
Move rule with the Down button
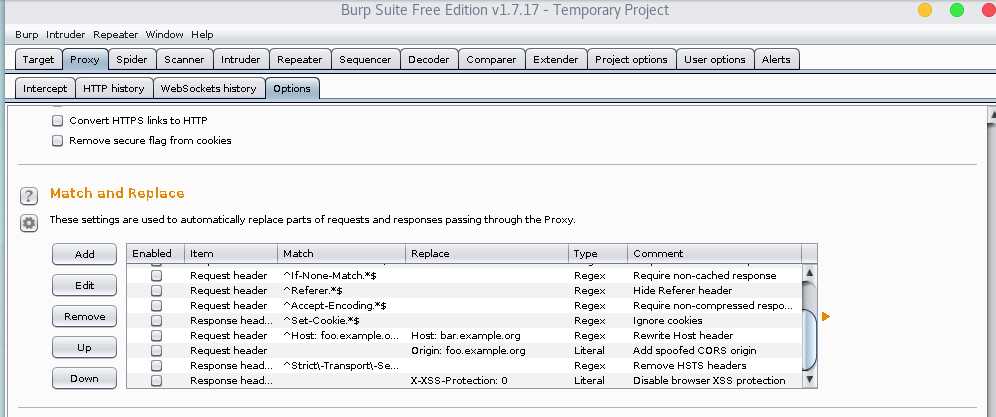point(84,378)
